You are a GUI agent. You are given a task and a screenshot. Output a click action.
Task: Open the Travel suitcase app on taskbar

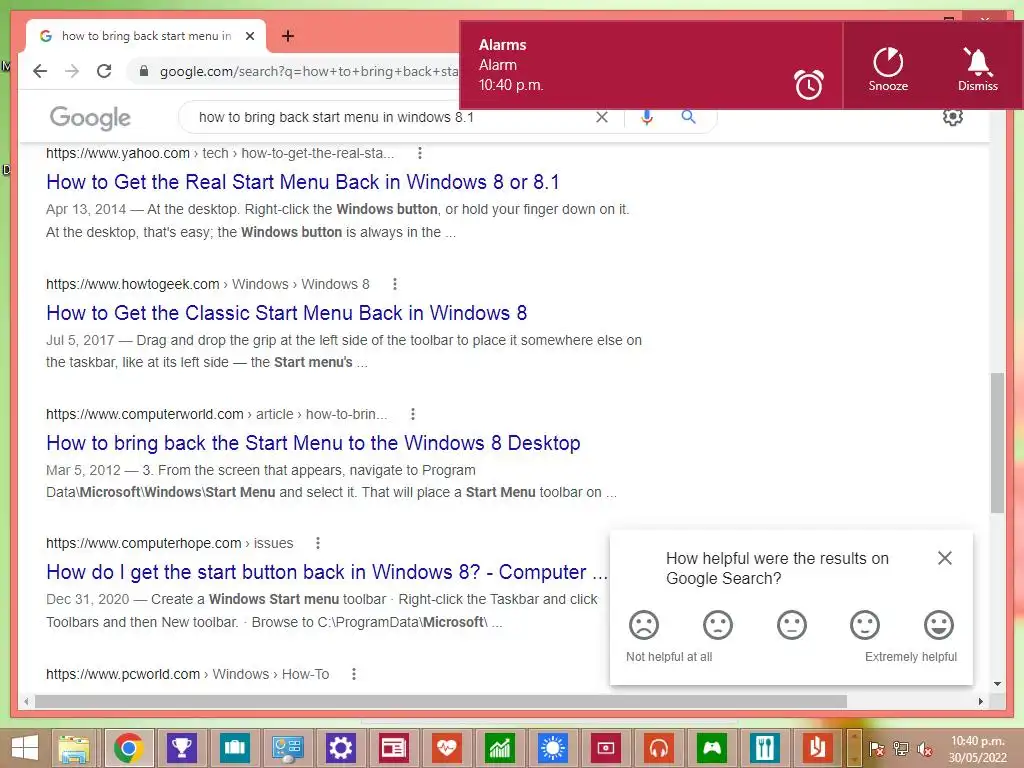pos(234,748)
